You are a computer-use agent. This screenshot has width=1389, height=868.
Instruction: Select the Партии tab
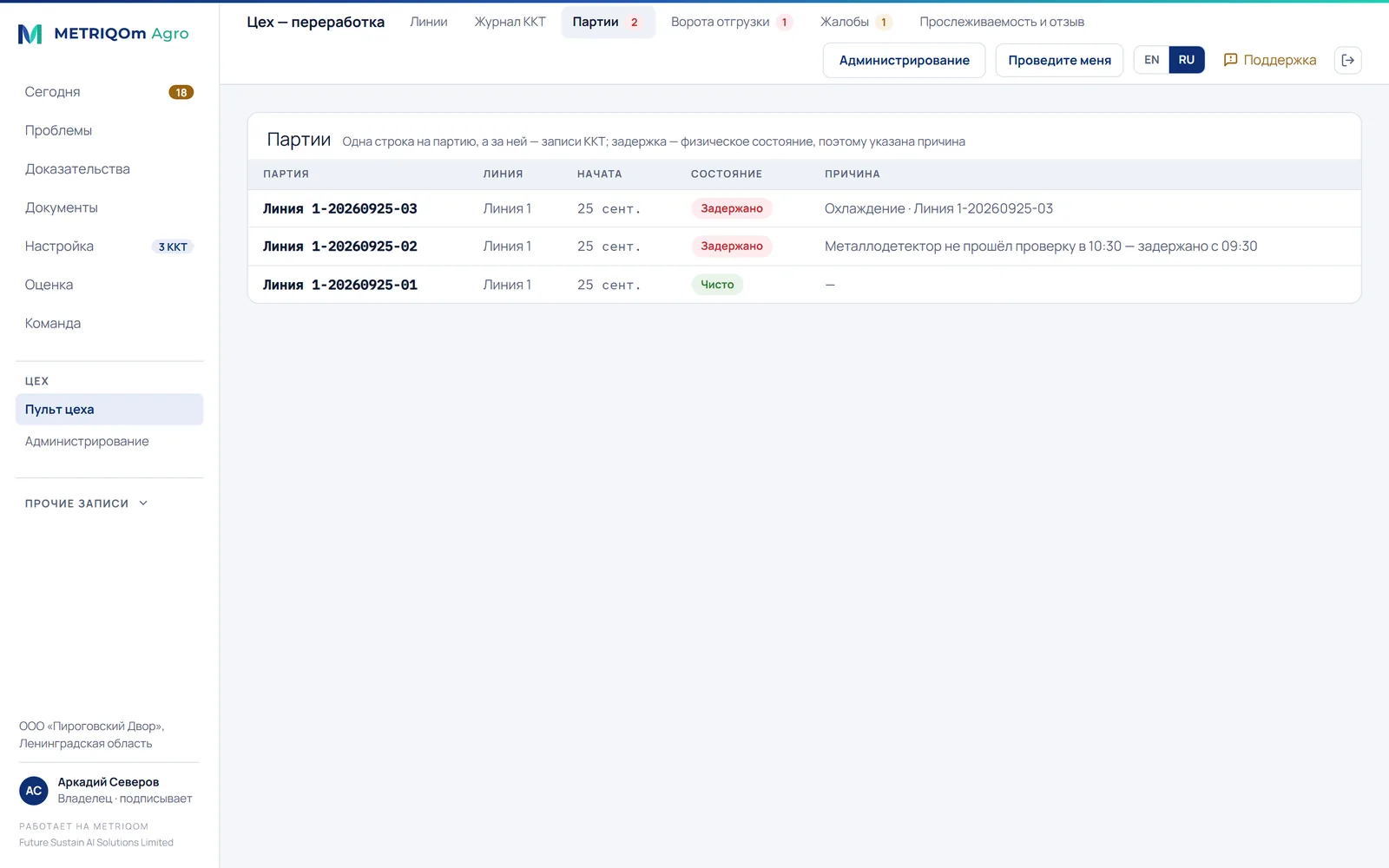tap(608, 22)
